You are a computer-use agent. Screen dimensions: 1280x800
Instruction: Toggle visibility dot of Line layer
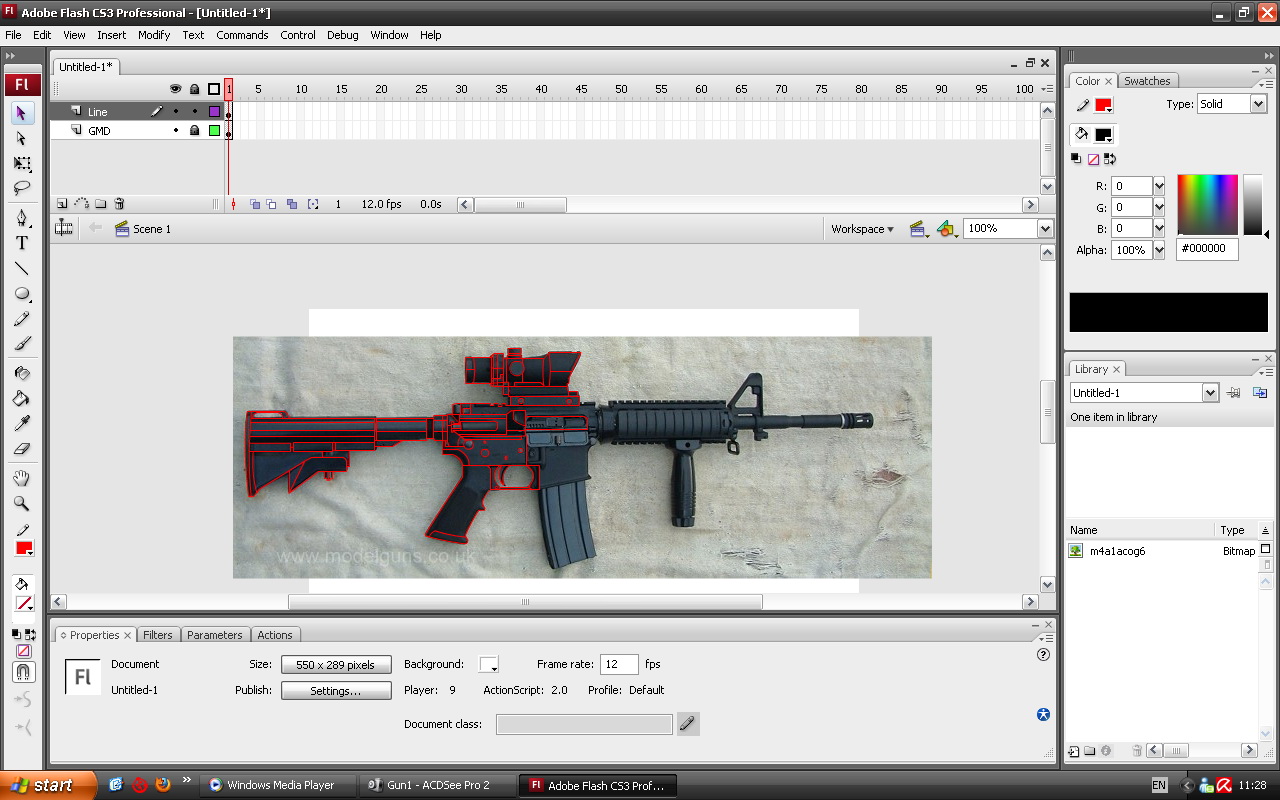(176, 112)
